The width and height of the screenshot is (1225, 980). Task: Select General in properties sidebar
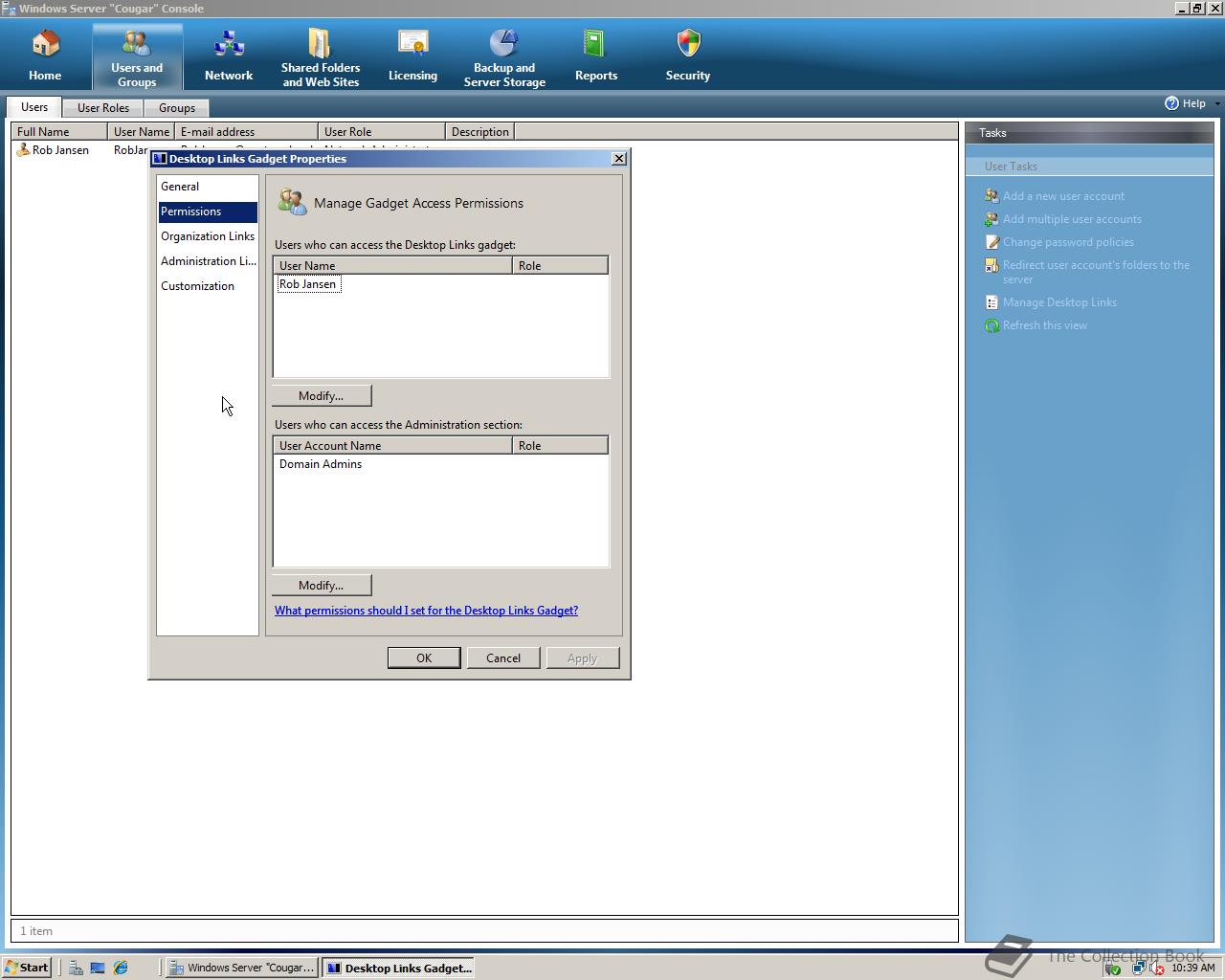[x=208, y=187]
